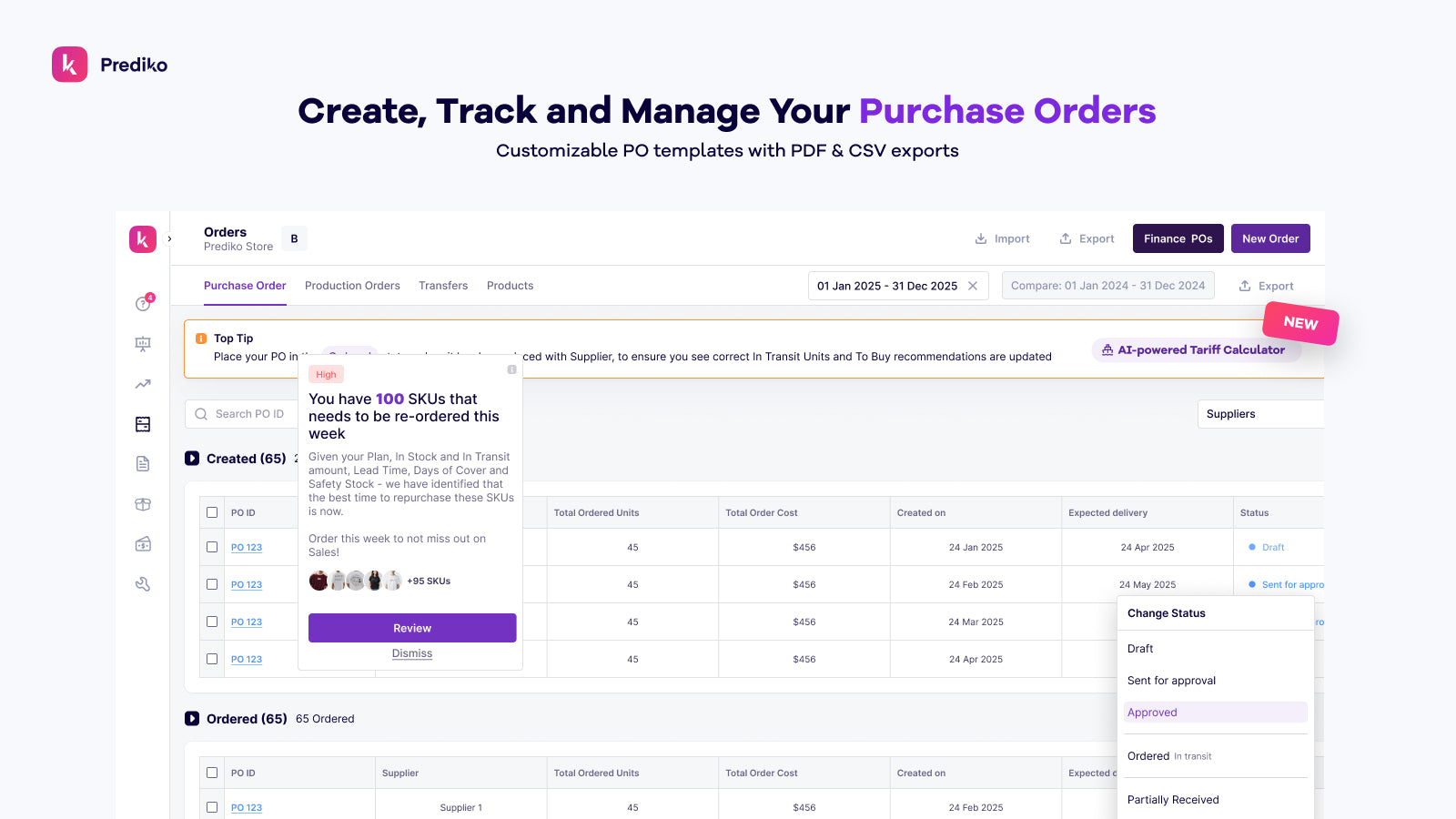Switch to the Products tab
This screenshot has width=1456, height=819.
point(510,286)
